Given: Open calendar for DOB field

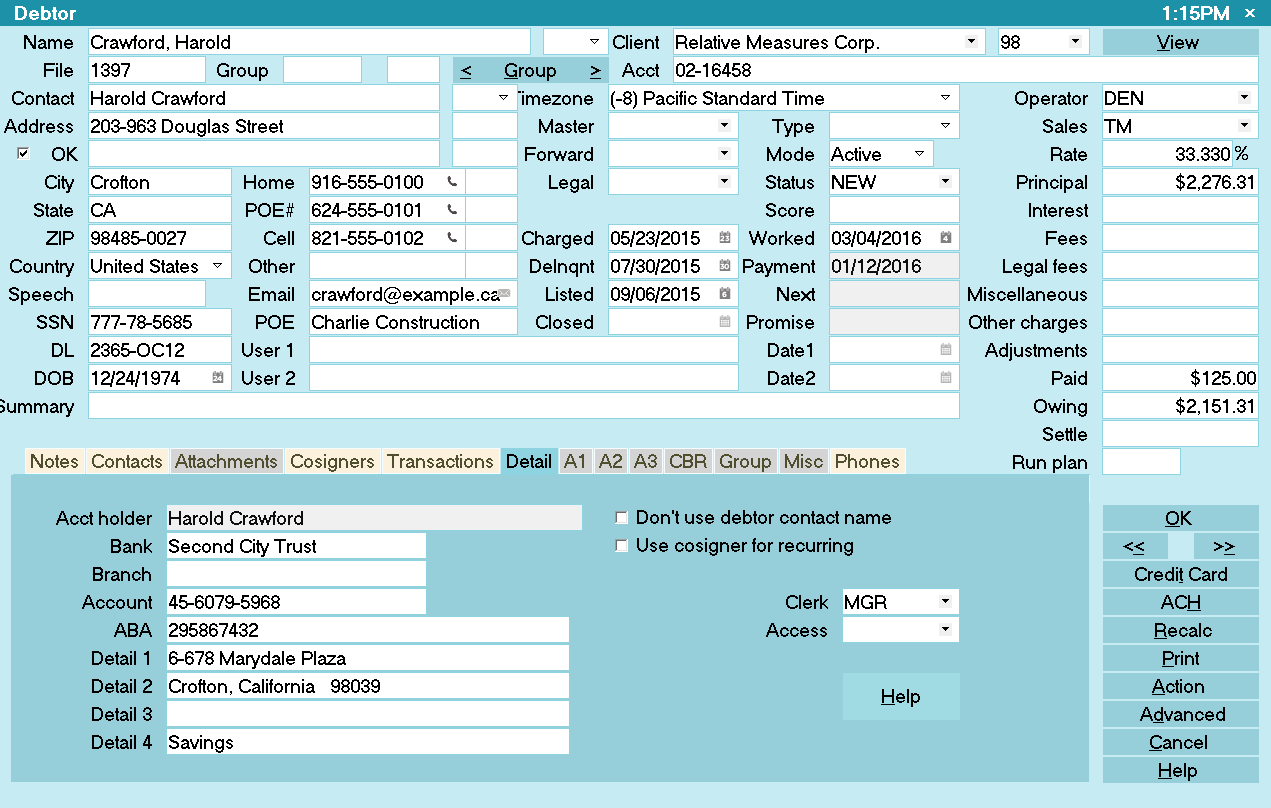Looking at the screenshot, I should pyautogui.click(x=218, y=378).
